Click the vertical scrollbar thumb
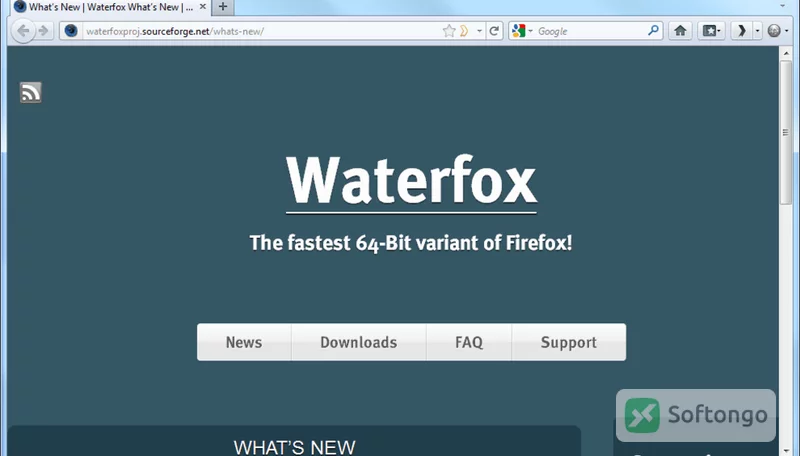 pos(786,133)
